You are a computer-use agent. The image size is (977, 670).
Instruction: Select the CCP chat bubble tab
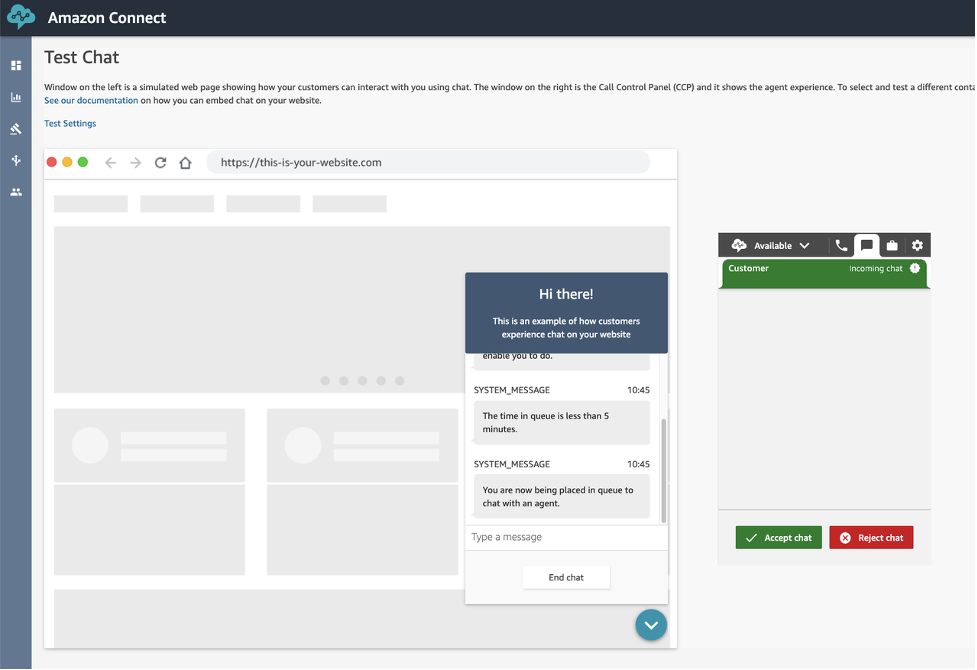tap(867, 246)
